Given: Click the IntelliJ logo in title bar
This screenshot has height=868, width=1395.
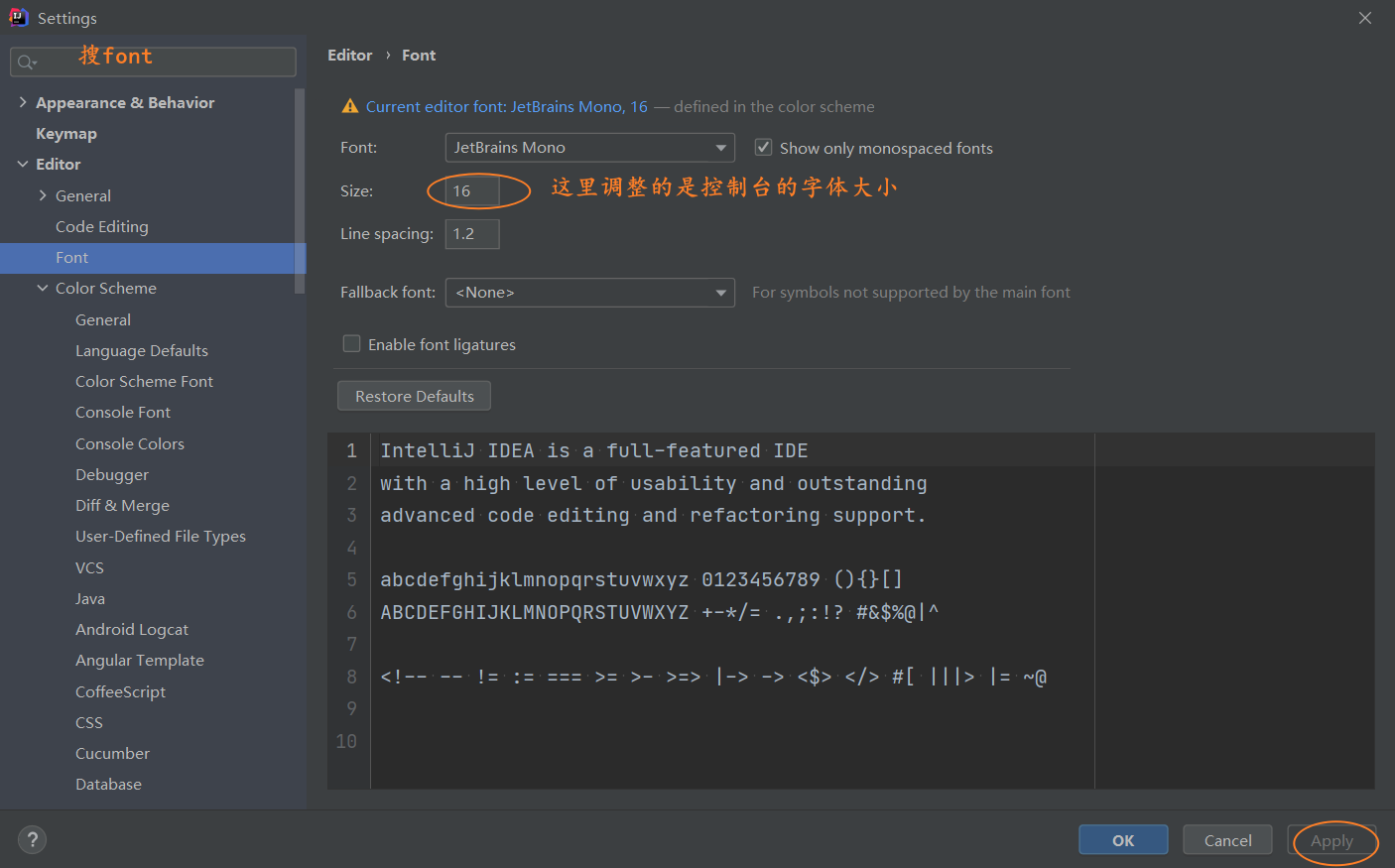Looking at the screenshot, I should [18, 17].
